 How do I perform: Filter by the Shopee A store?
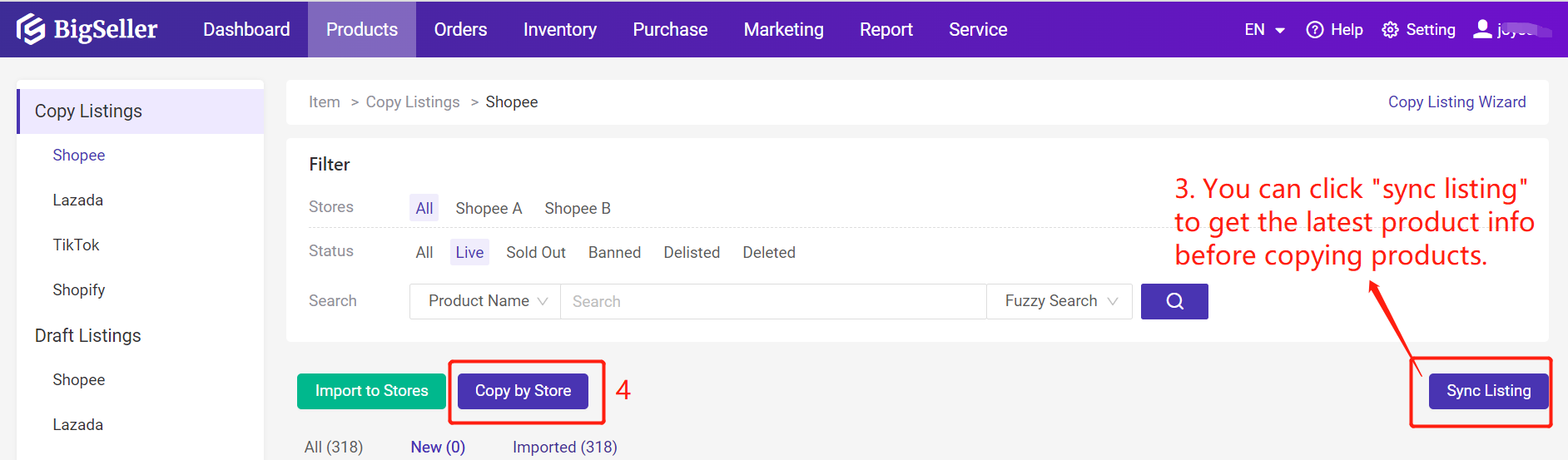point(489,208)
